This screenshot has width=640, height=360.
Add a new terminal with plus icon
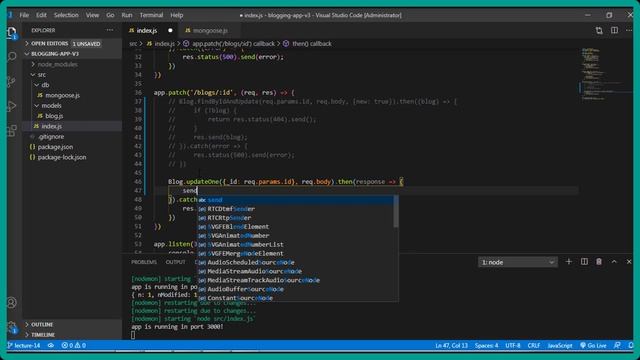569,262
